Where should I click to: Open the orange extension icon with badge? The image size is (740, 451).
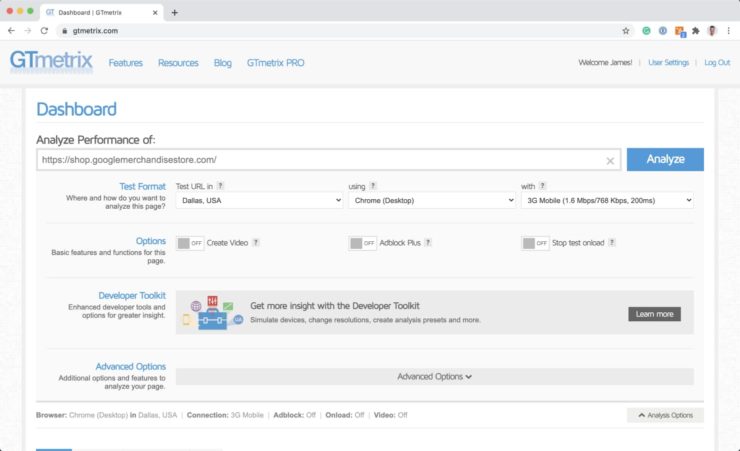click(680, 31)
